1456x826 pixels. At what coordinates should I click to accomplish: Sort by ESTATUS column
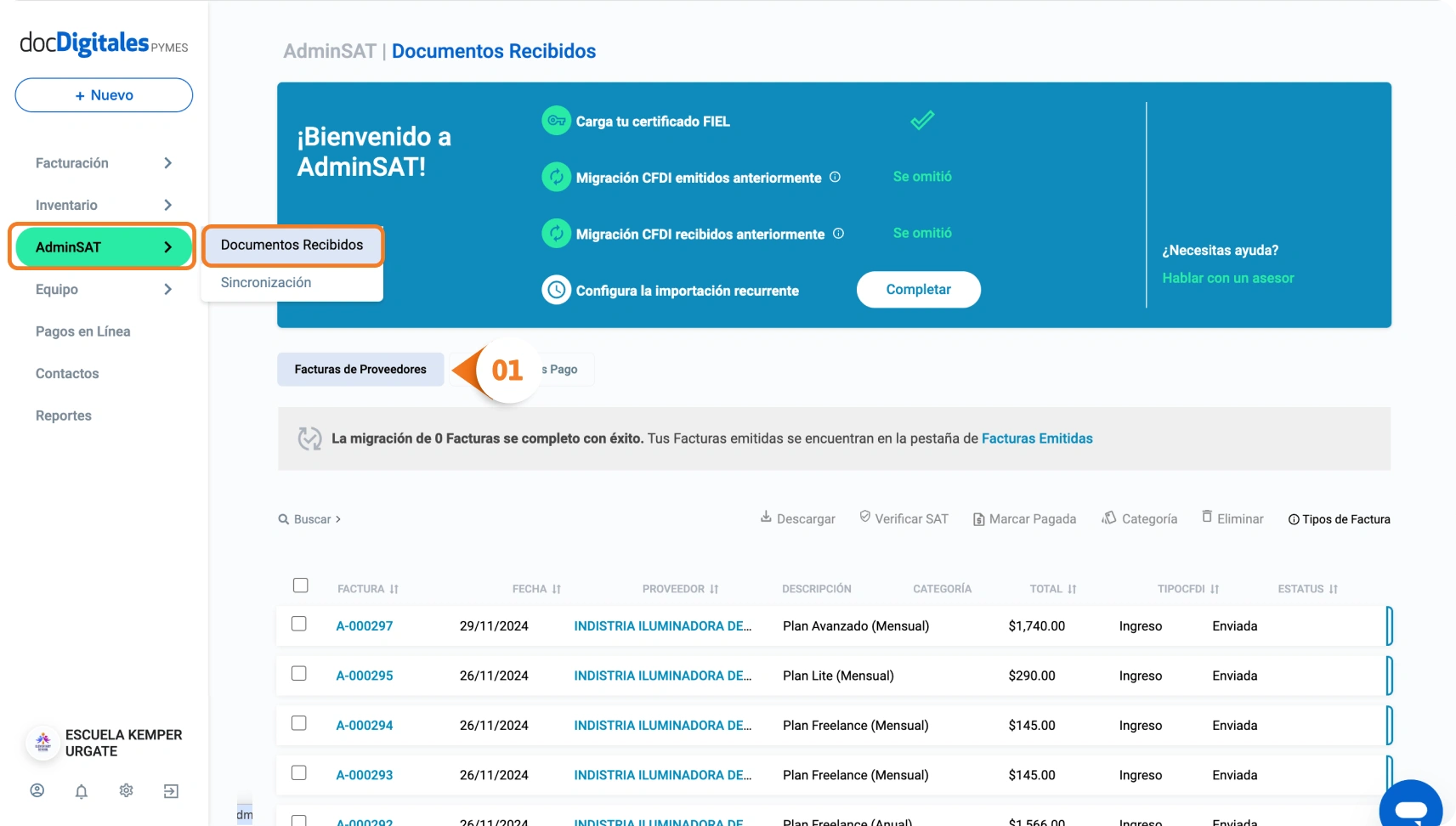tap(1307, 589)
